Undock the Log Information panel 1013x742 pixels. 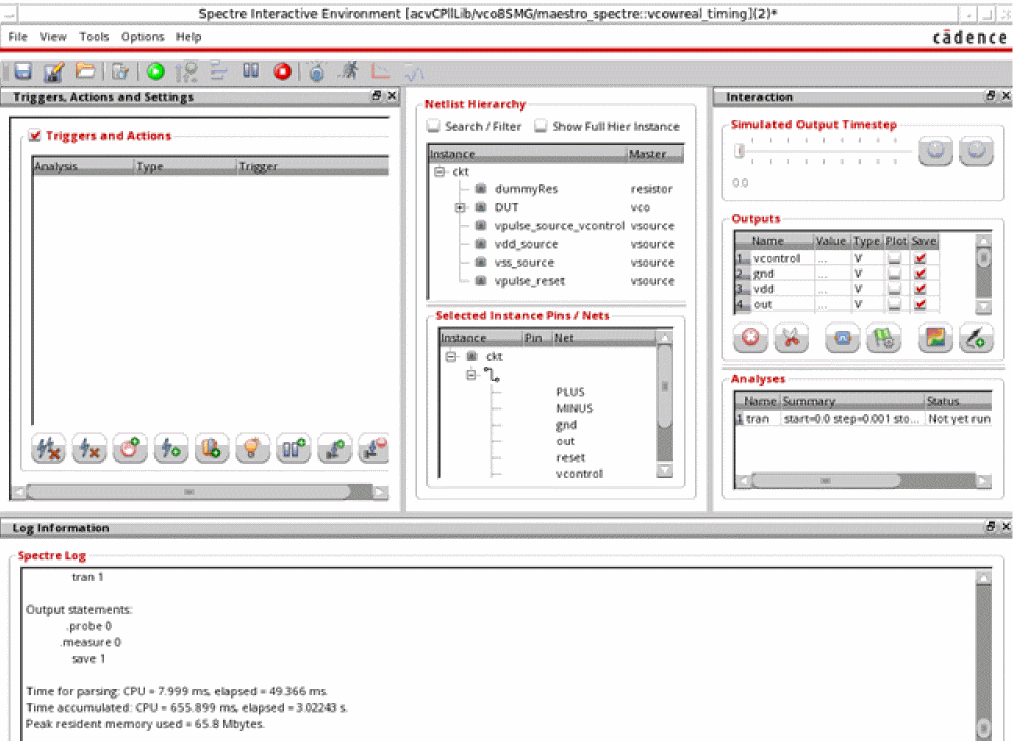tap(990, 527)
